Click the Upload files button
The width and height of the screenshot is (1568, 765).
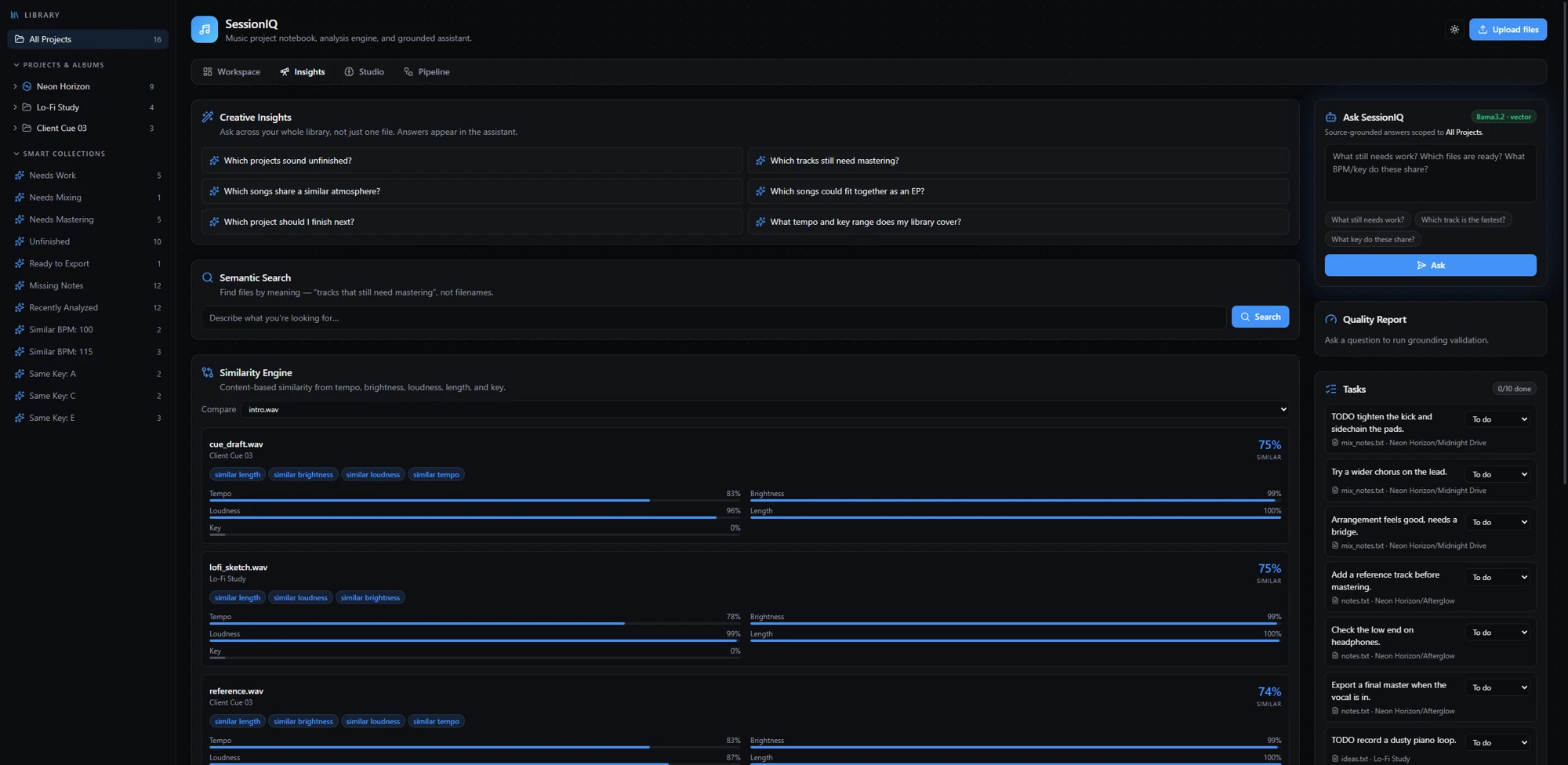pyautogui.click(x=1508, y=30)
